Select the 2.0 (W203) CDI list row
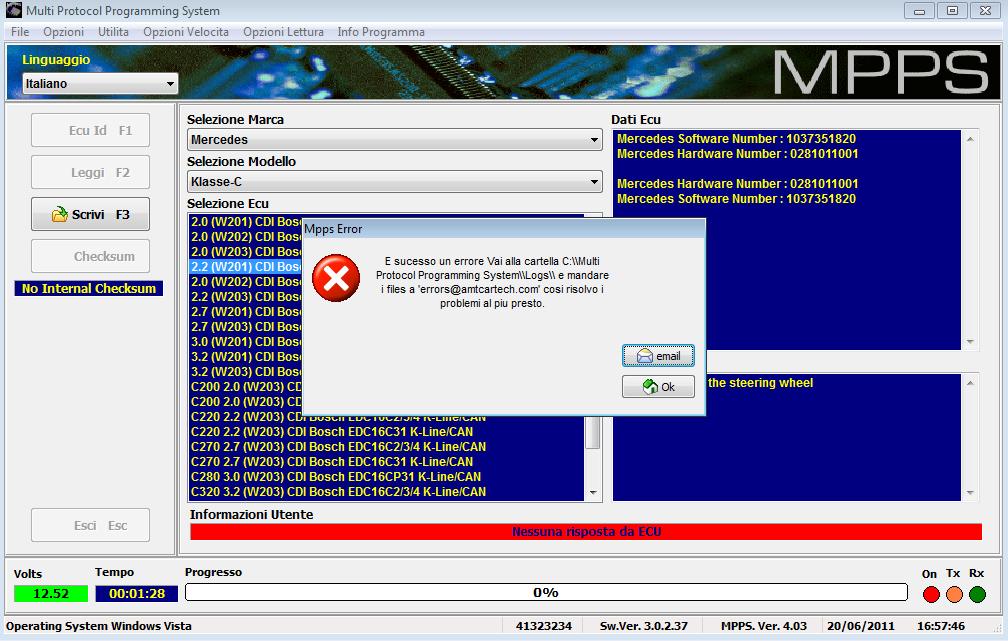1008x641 pixels. (246, 251)
